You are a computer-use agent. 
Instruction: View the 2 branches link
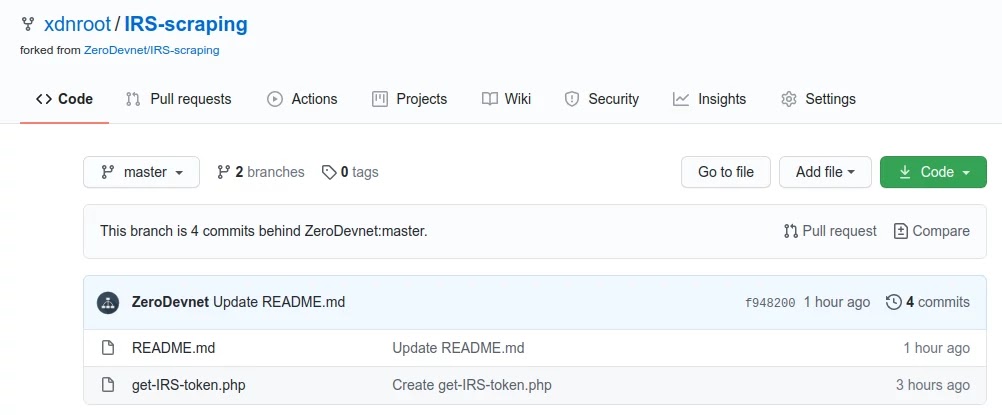[x=261, y=172]
